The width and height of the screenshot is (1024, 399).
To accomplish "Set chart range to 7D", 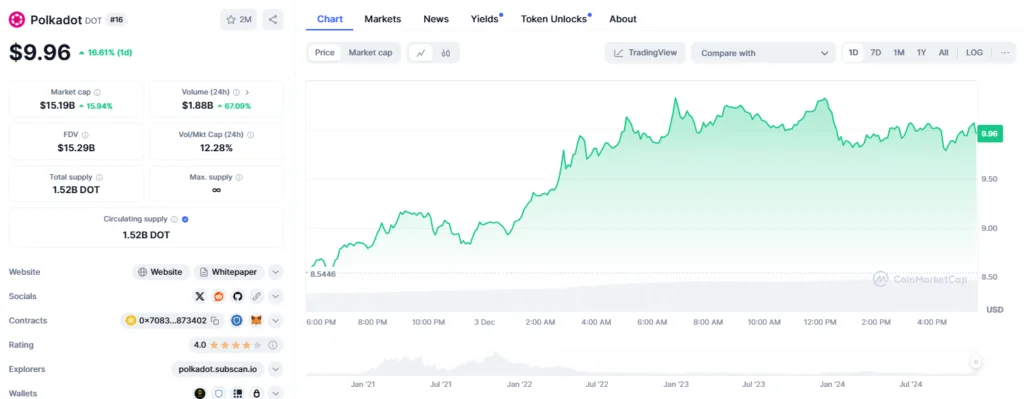I will coord(876,53).
